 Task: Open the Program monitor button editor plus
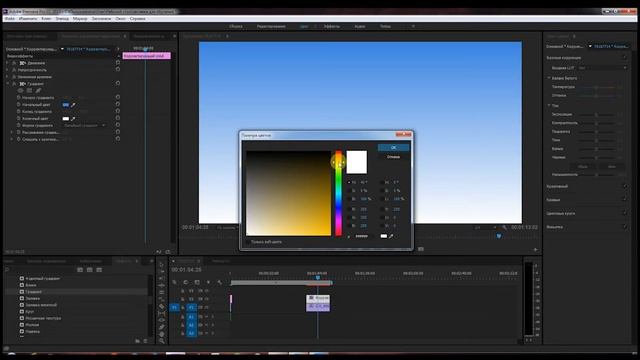536,249
